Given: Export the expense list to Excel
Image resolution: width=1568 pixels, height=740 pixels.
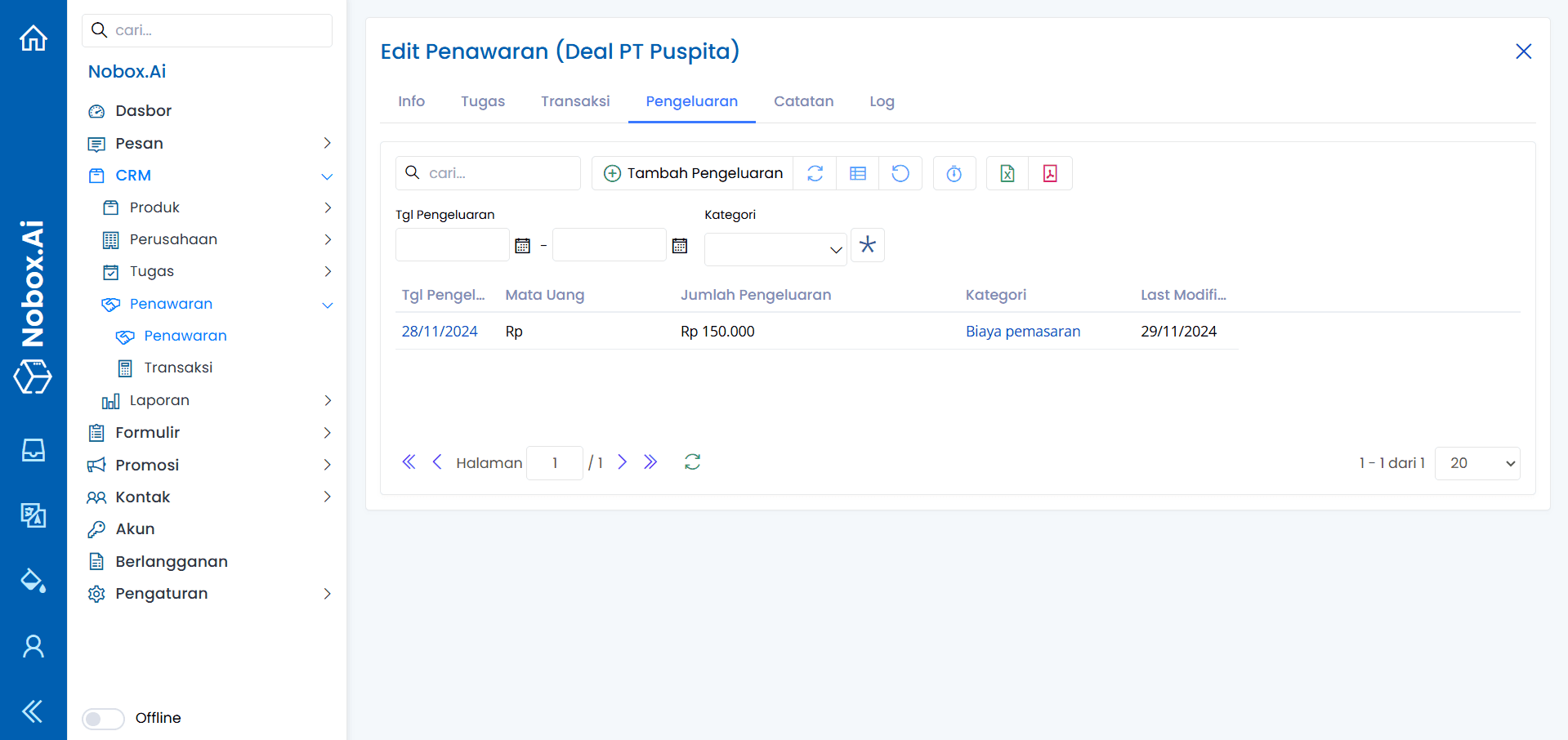Looking at the screenshot, I should tap(1007, 173).
